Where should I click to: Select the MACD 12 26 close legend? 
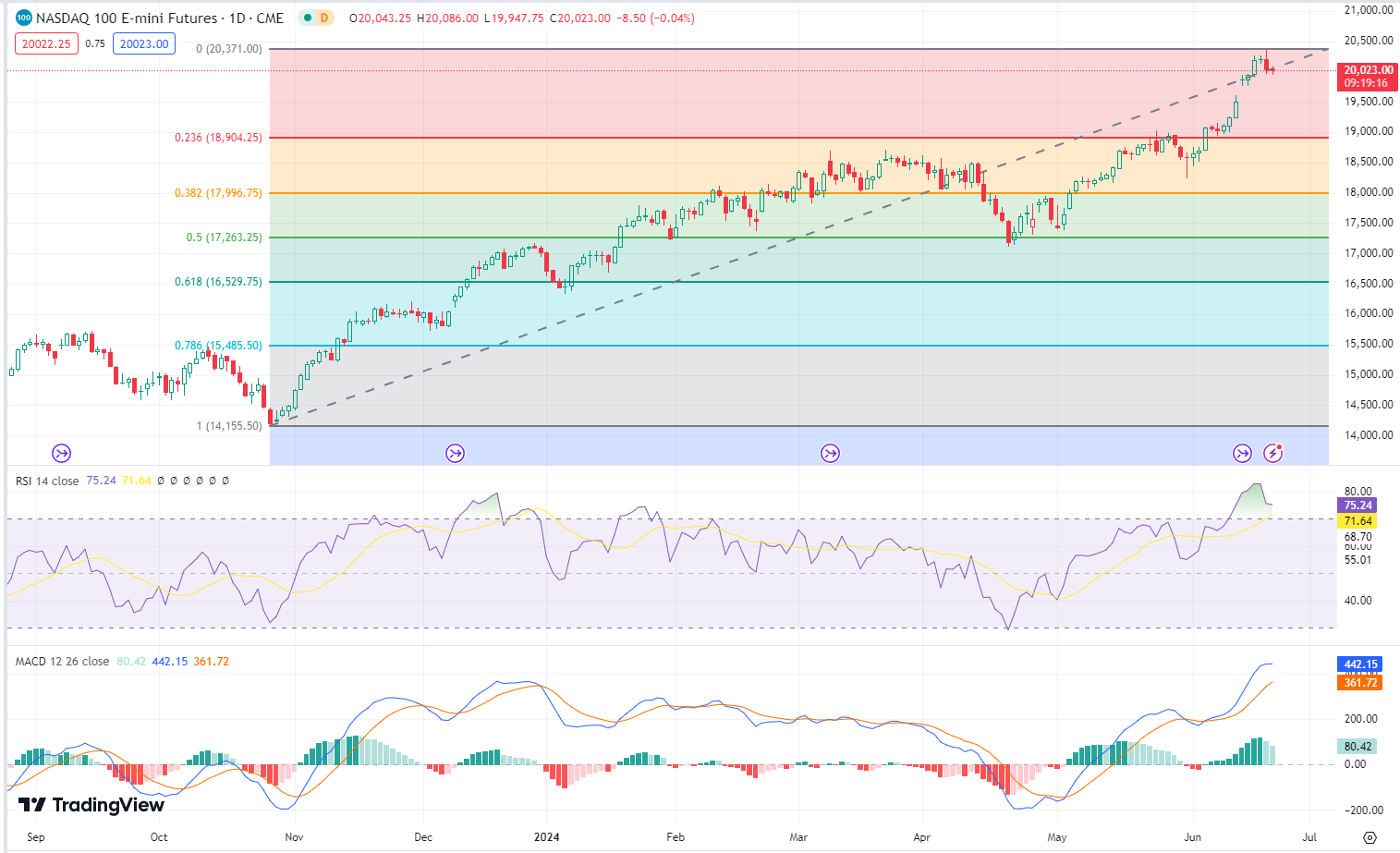tap(62, 662)
